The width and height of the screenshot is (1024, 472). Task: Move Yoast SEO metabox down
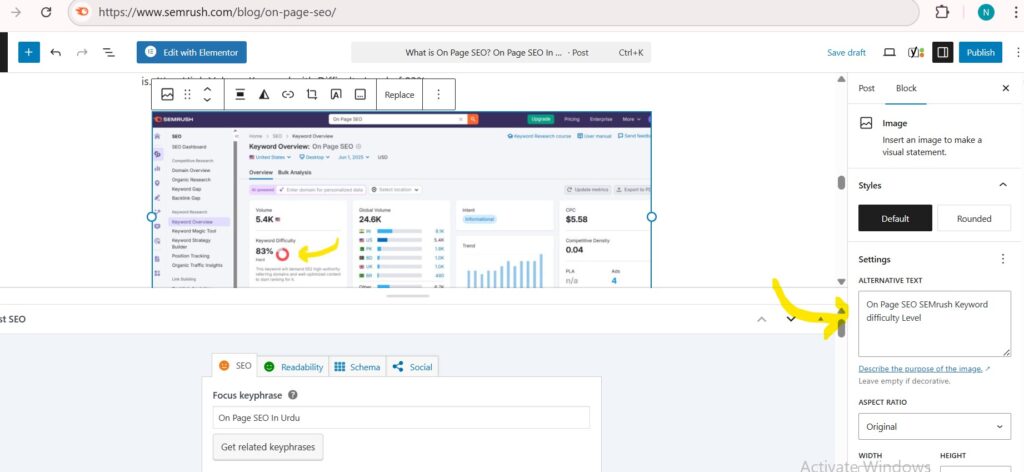point(791,319)
